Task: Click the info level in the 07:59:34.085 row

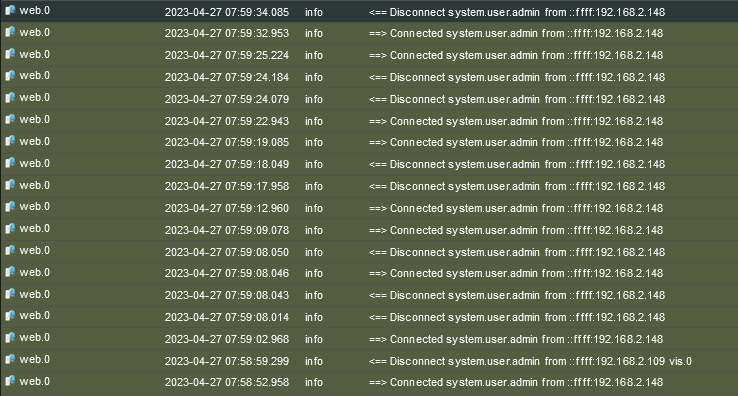Action: [x=313, y=12]
